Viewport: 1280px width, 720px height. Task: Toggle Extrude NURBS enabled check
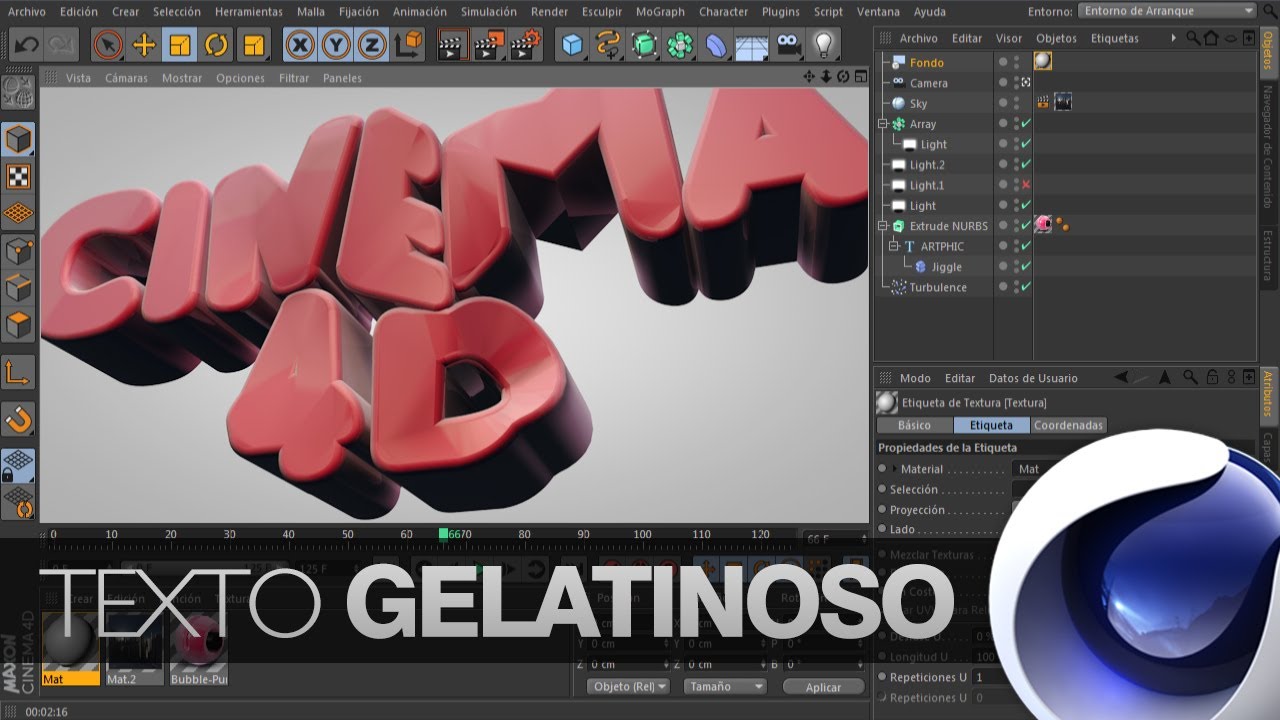[1025, 226]
